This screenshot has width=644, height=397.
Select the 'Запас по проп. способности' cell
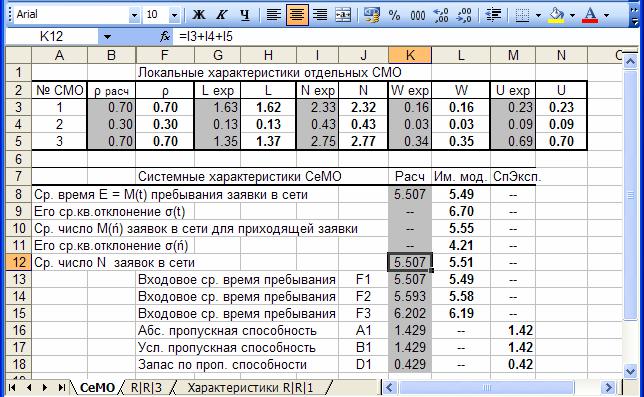(x=222, y=364)
